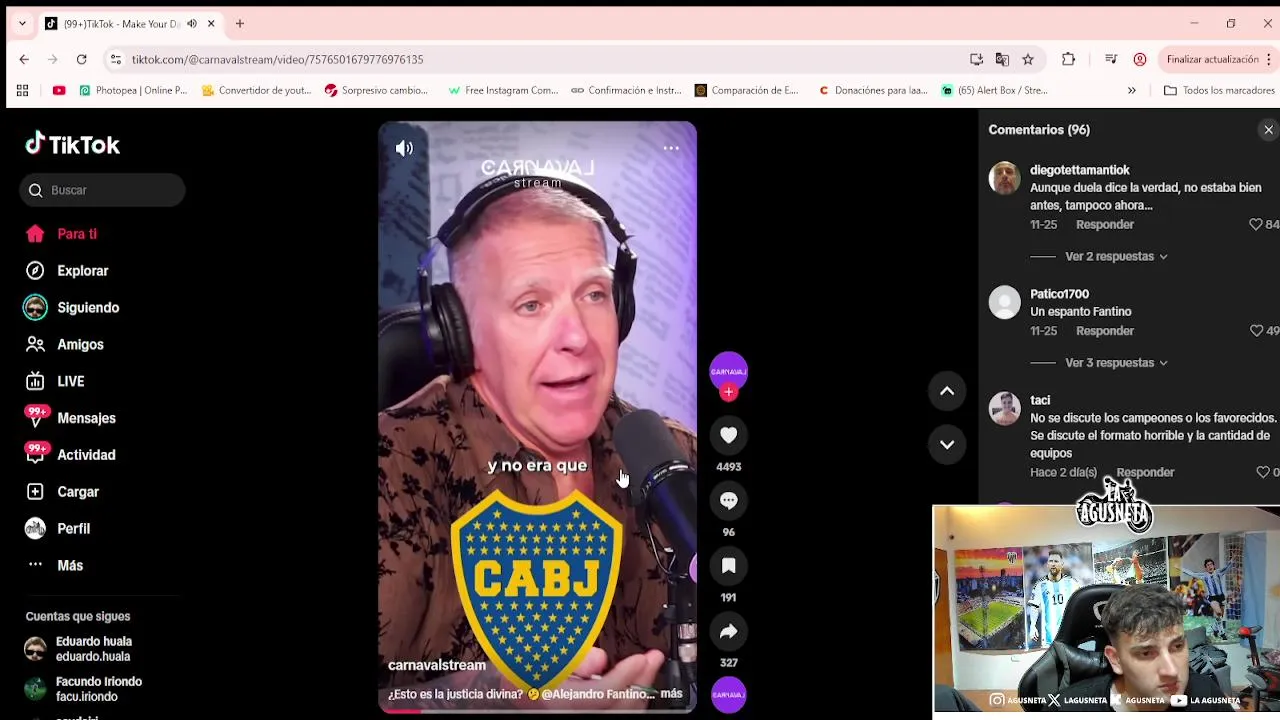
Task: Click the @Alejandro Fantino mention
Action: 598,694
